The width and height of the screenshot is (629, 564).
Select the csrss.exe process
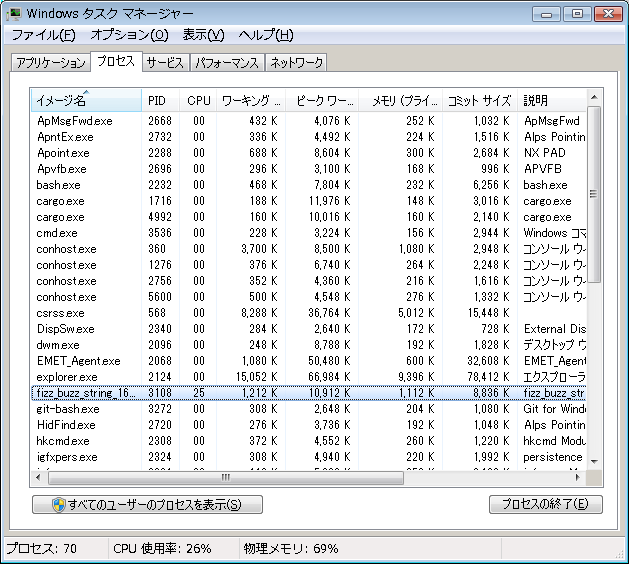(308, 313)
